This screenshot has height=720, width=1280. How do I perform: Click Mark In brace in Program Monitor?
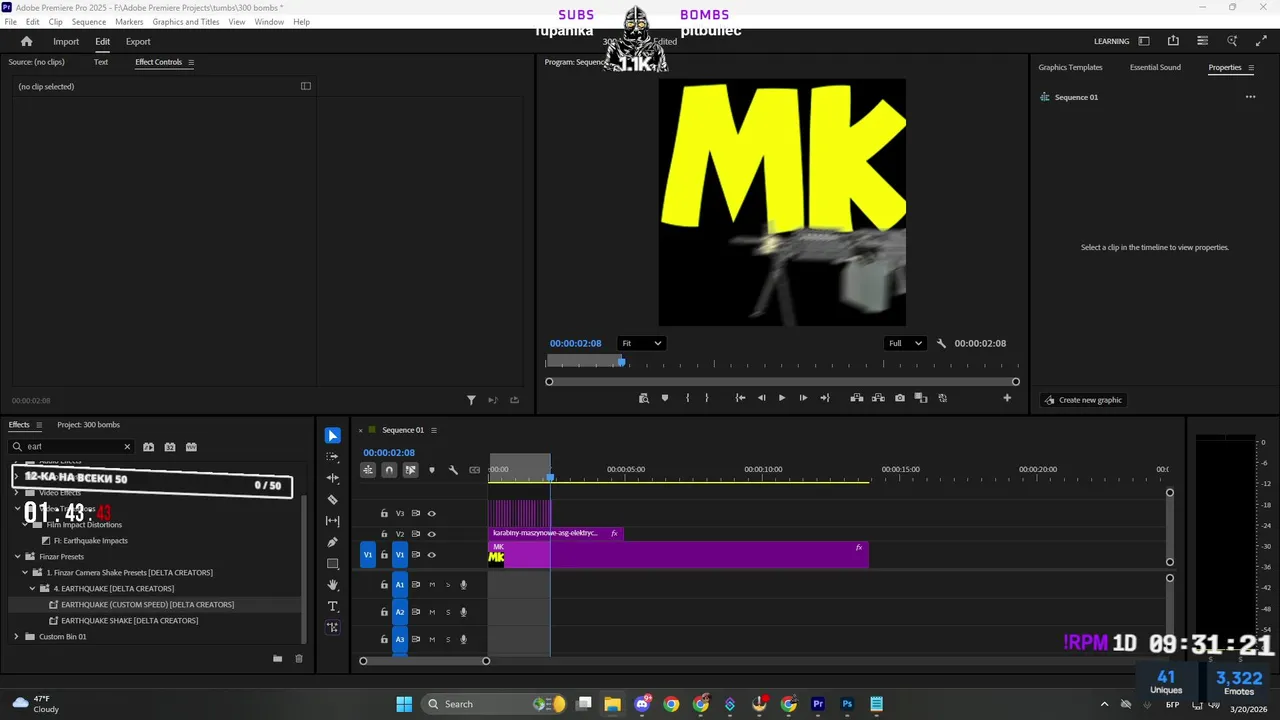coord(687,398)
